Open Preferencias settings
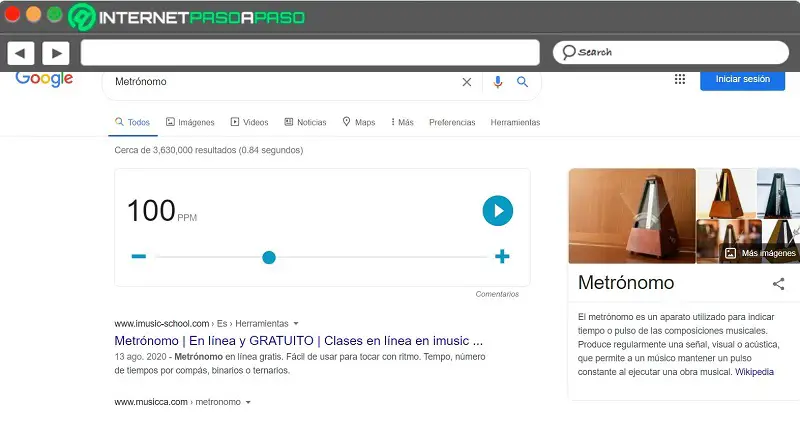 tap(452, 122)
